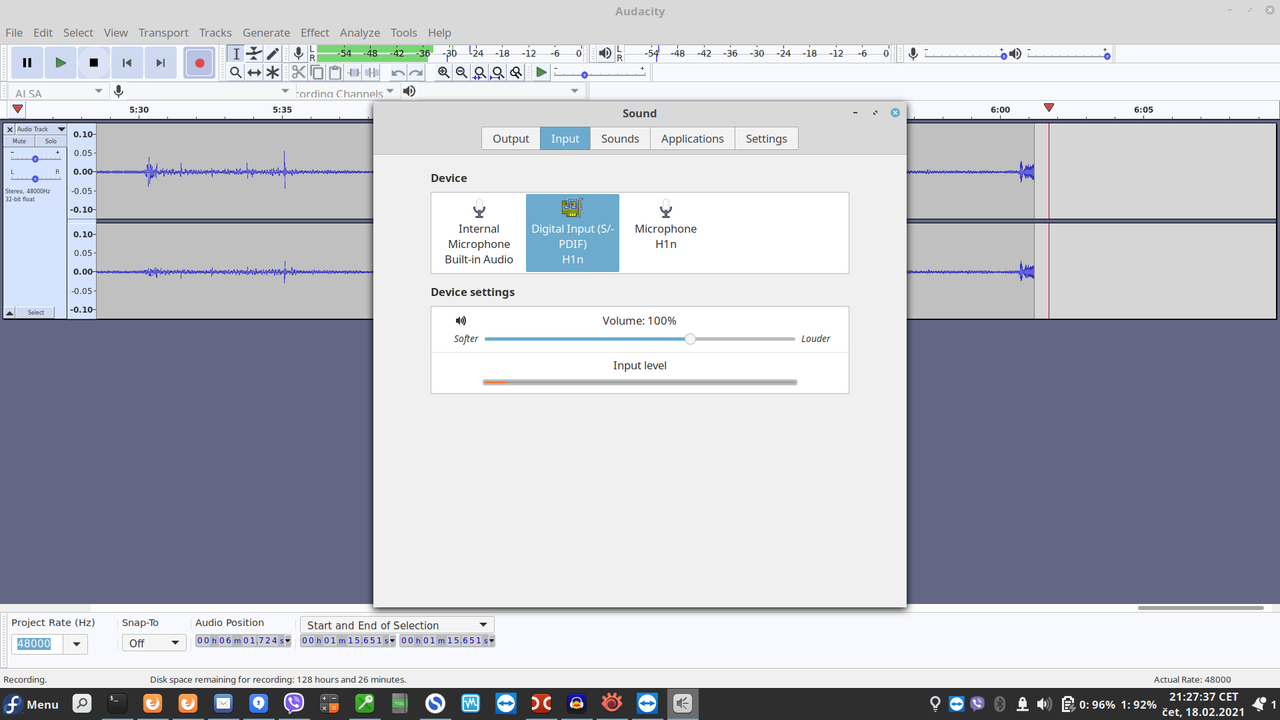
Task: Click the Silence audio icon
Action: pos(372,72)
